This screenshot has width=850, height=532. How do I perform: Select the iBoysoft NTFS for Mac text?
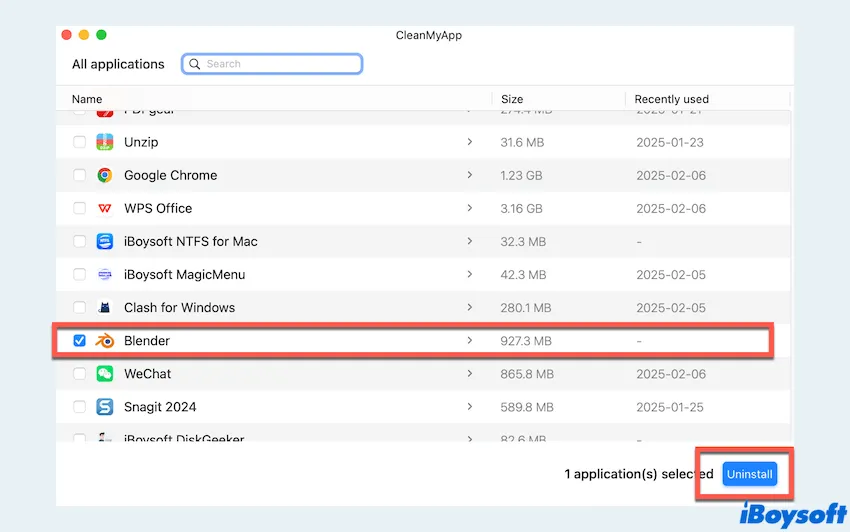(191, 241)
